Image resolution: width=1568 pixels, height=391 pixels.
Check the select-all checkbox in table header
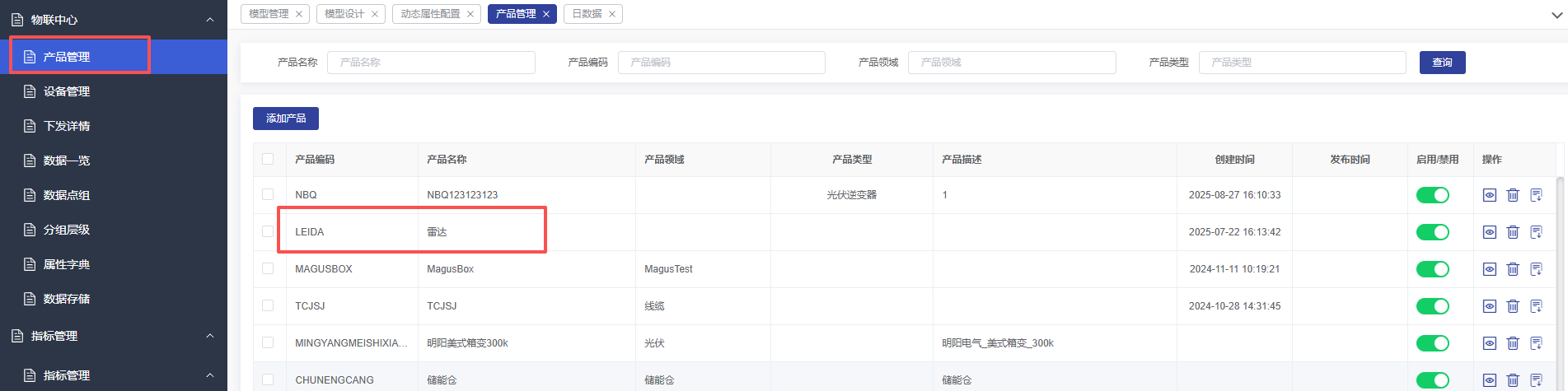pyautogui.click(x=268, y=159)
